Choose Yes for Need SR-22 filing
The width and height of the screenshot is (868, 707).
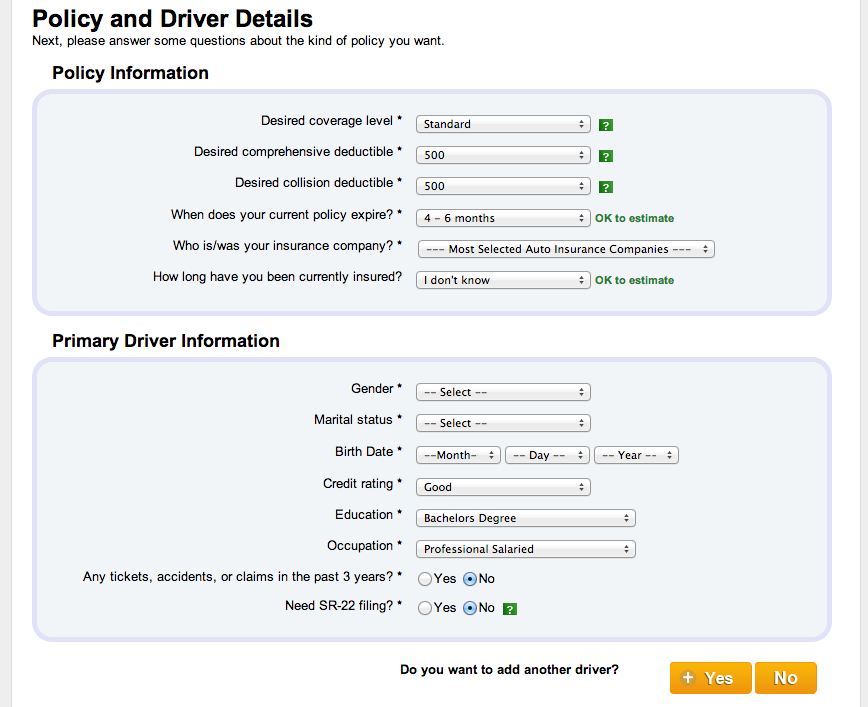[x=425, y=607]
